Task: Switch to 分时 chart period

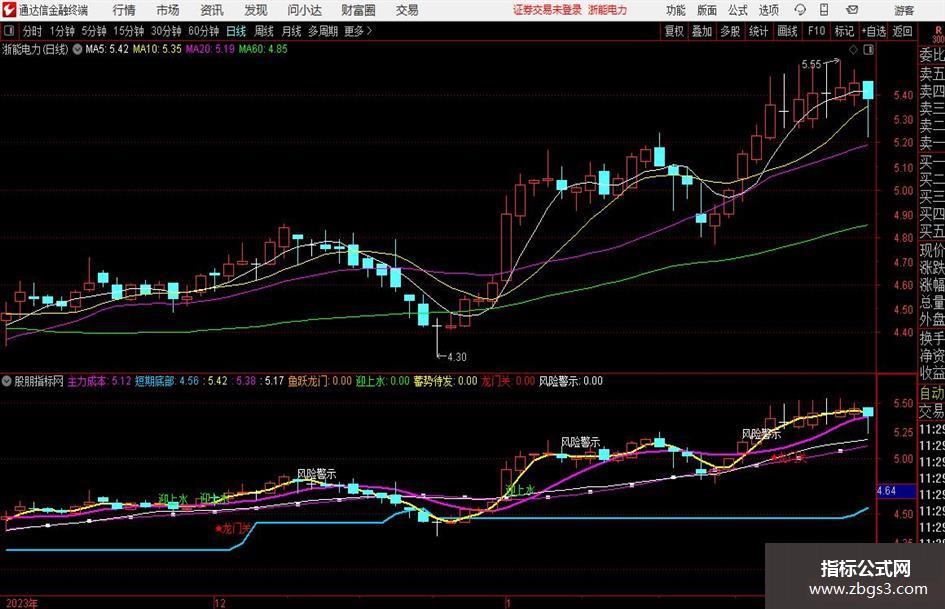Action: pos(32,31)
